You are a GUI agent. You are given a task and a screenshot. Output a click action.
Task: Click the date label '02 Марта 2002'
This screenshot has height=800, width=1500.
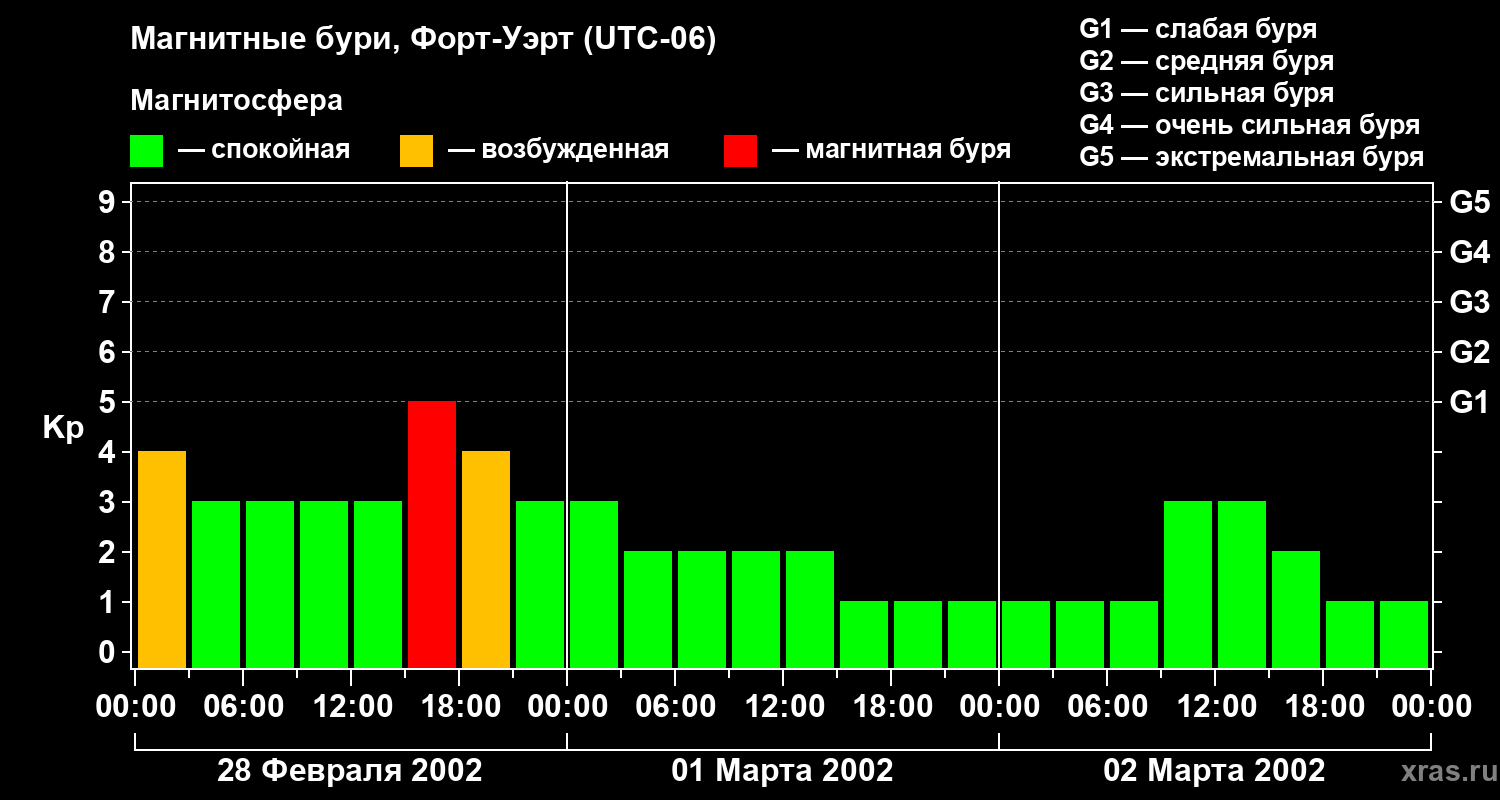1214,771
